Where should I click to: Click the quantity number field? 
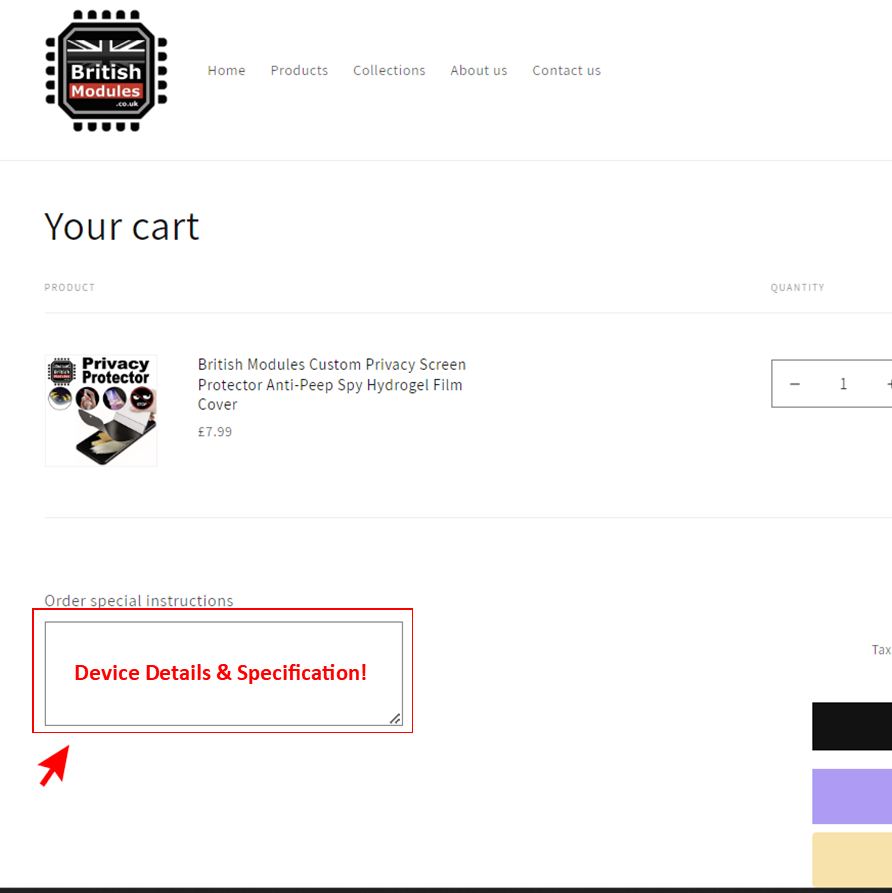843,384
